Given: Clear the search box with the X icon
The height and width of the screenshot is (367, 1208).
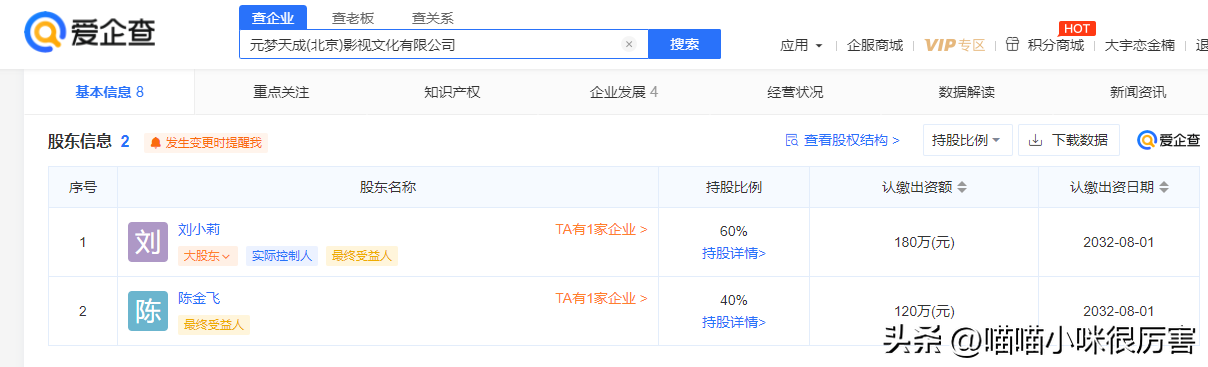Looking at the screenshot, I should pos(629,44).
